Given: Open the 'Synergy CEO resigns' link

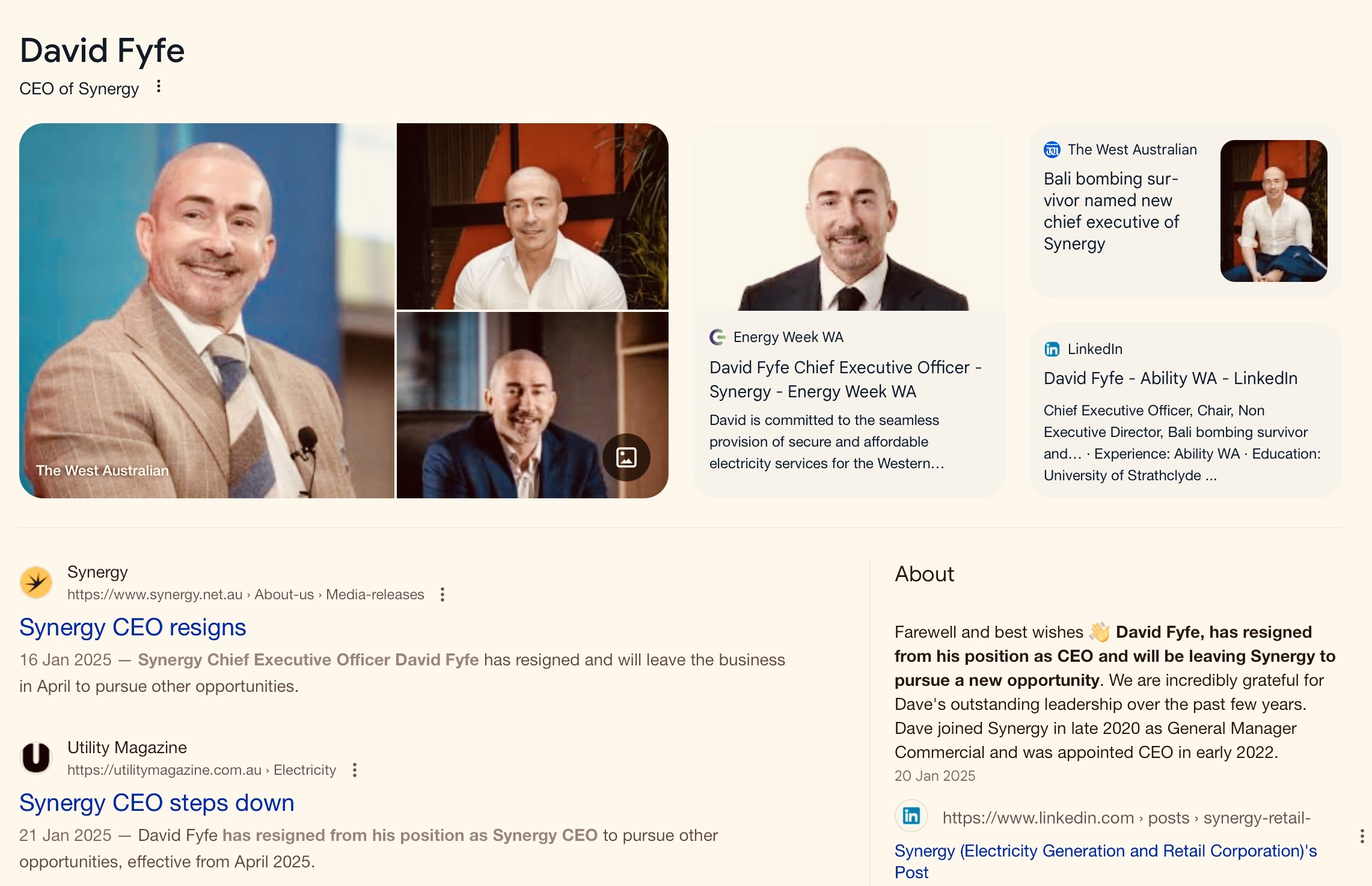Looking at the screenshot, I should pos(133,627).
